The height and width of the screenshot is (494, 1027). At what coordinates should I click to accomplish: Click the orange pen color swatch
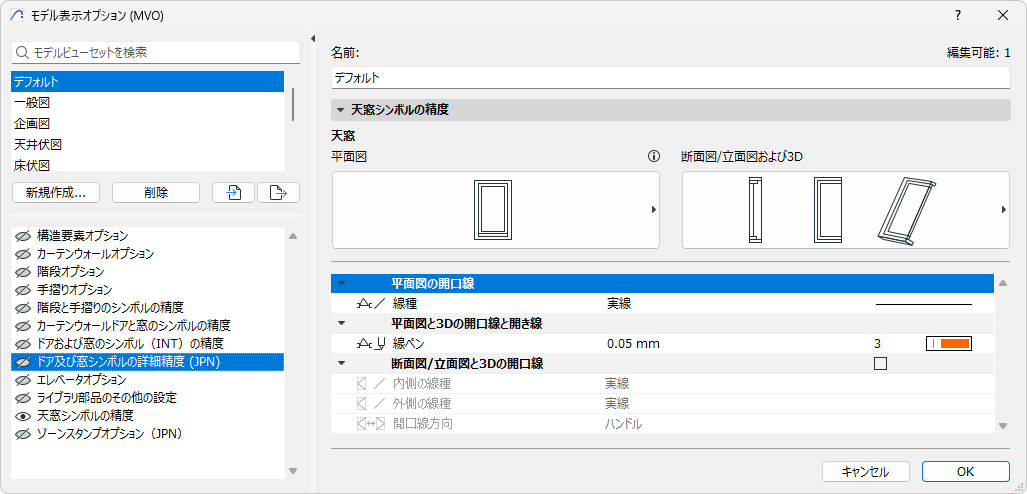(948, 343)
